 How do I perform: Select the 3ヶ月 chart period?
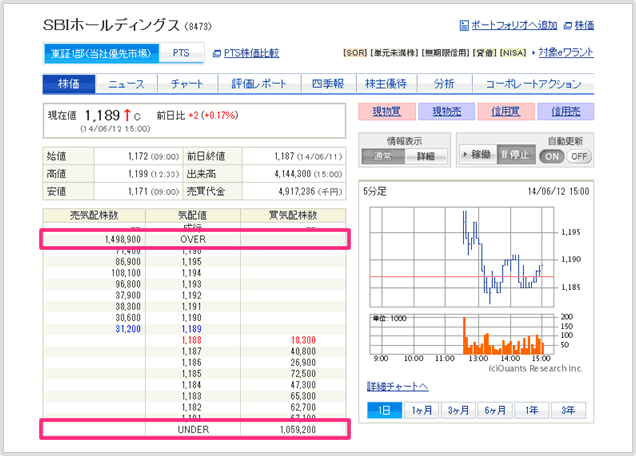pos(458,410)
